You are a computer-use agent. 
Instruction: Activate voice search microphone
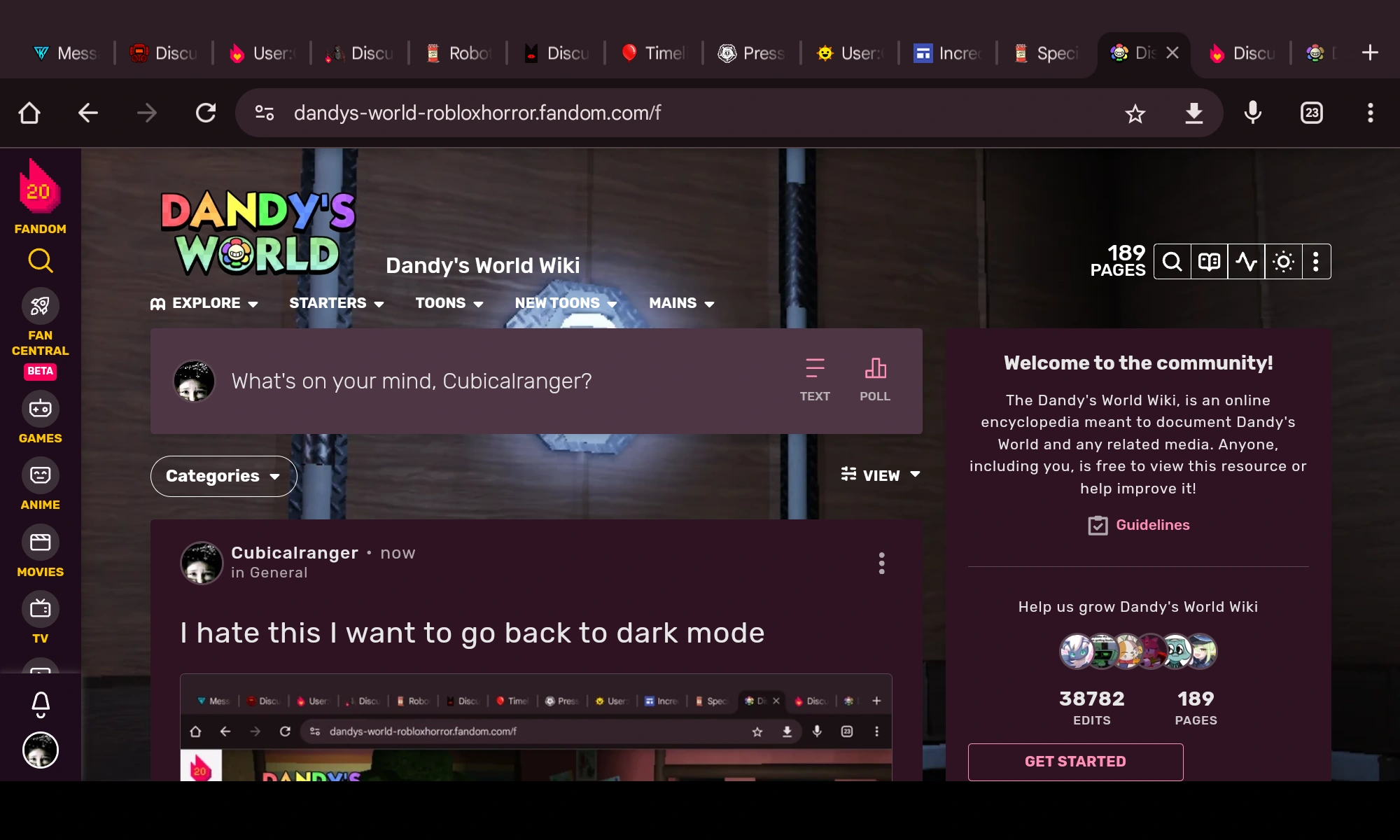[1252, 113]
